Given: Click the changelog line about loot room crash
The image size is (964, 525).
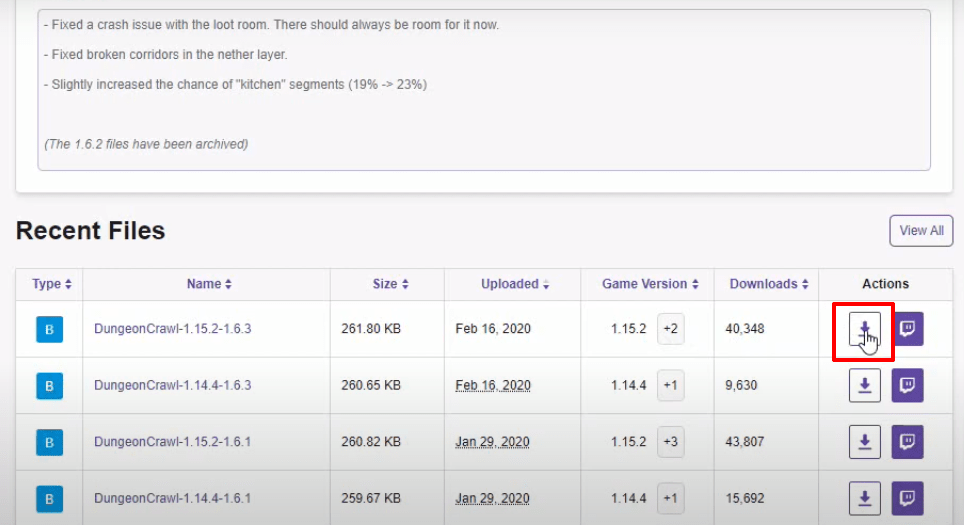Looking at the screenshot, I should (x=272, y=25).
